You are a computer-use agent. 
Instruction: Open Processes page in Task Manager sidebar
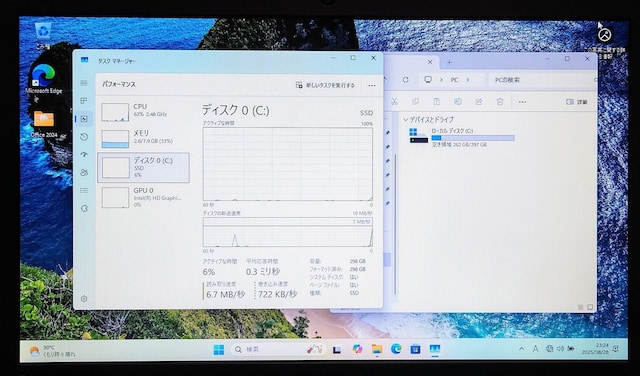(x=84, y=100)
